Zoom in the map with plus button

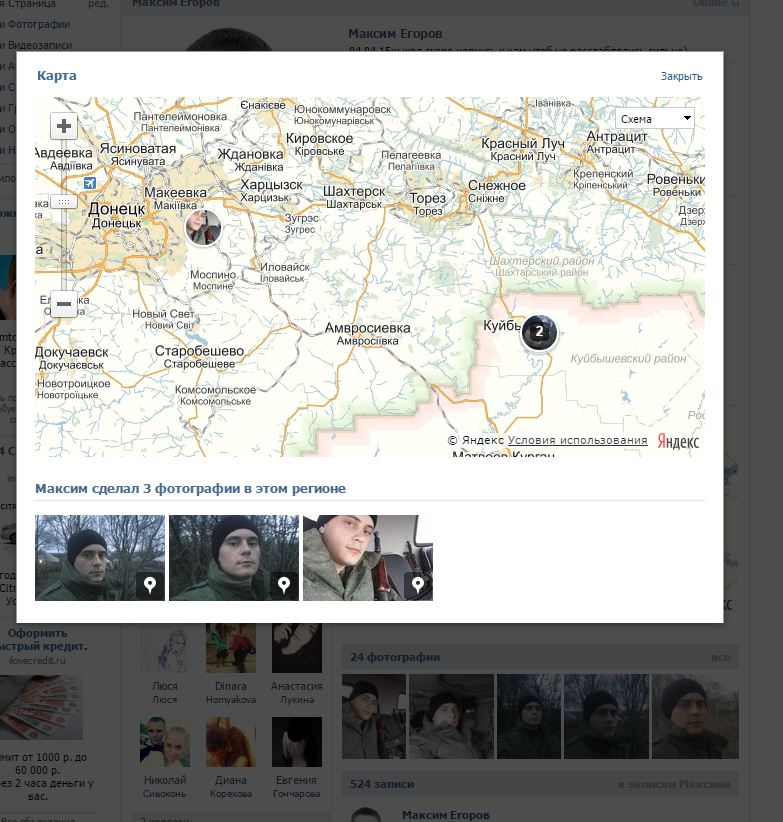[x=64, y=126]
